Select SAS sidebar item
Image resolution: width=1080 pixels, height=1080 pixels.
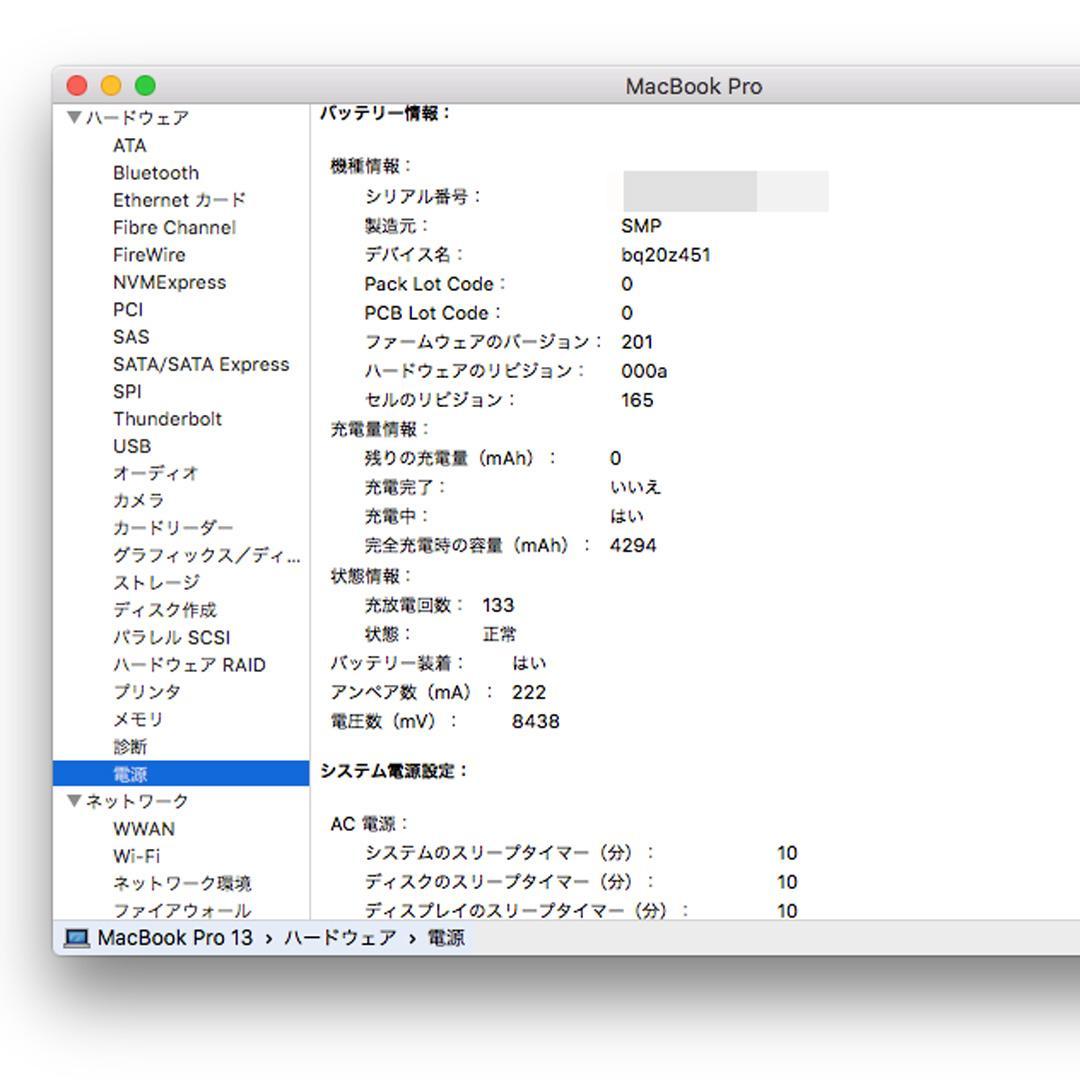(x=131, y=337)
